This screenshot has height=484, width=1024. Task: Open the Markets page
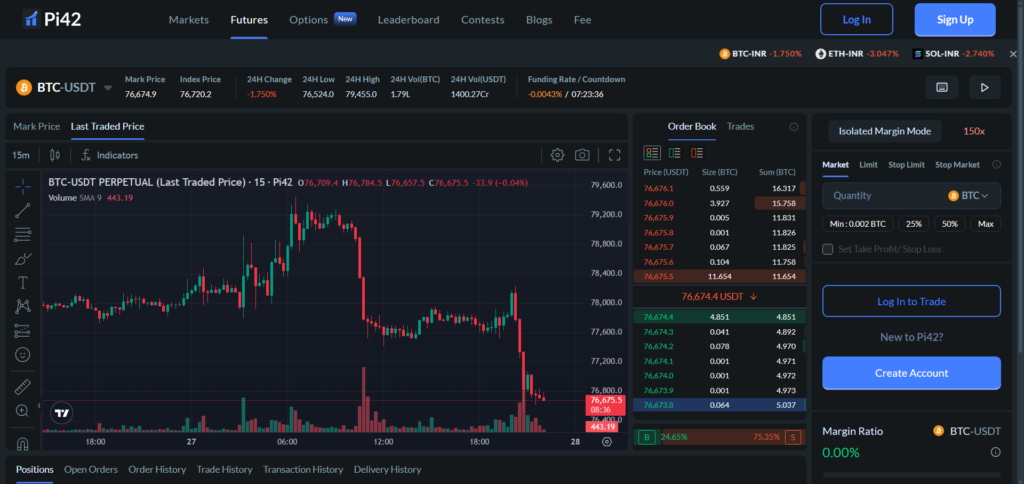click(x=189, y=20)
